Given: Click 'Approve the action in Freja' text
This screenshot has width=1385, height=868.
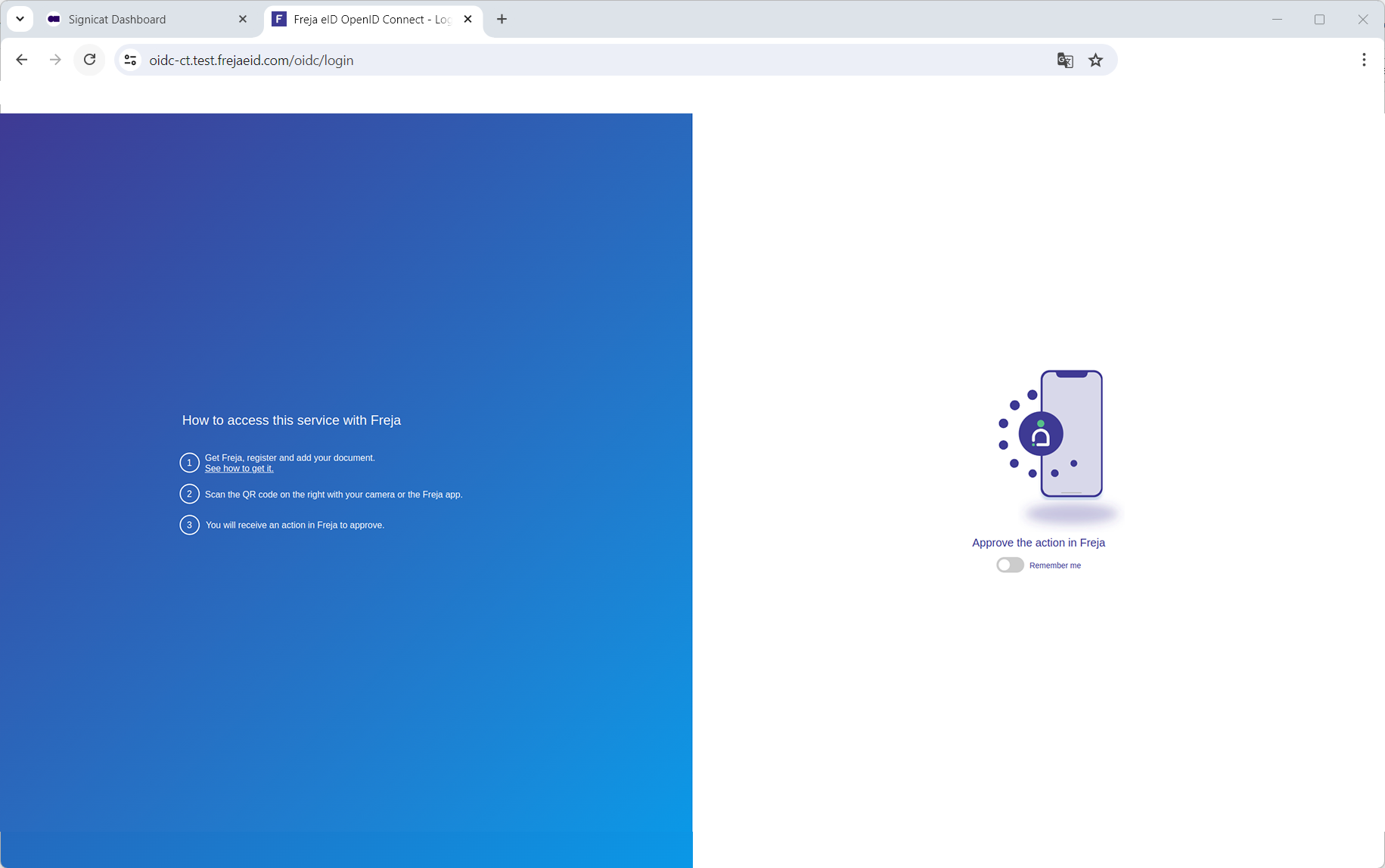Looking at the screenshot, I should pyautogui.click(x=1039, y=543).
